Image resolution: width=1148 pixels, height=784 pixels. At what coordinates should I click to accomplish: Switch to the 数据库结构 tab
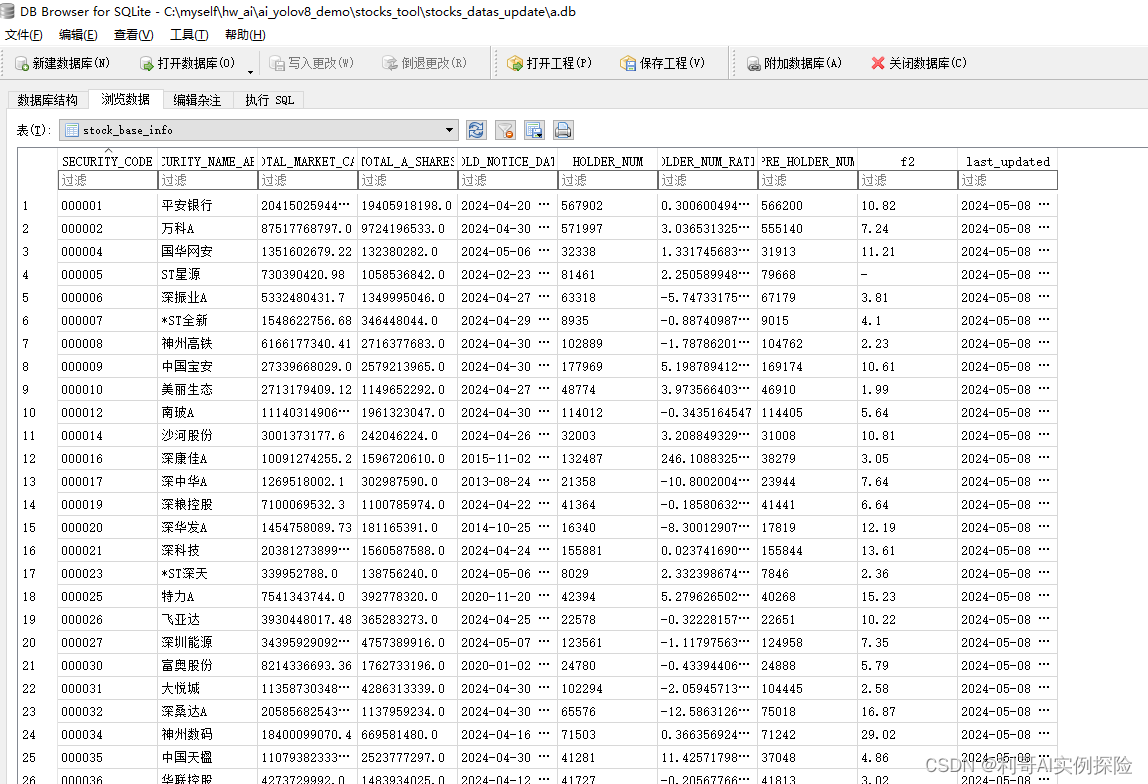[48, 100]
